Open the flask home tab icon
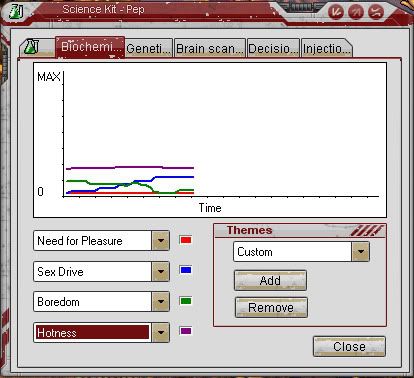Screen dimensions: 414x378 click(x=32, y=47)
